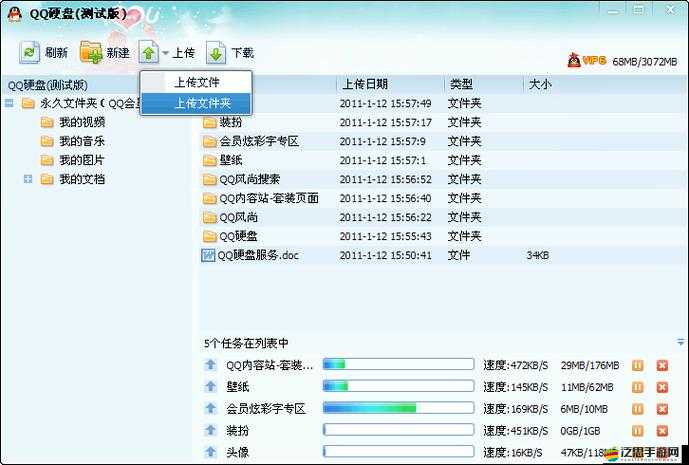The height and width of the screenshot is (465, 689).
Task: Click the 会员炫彩字专区 folder icon
Action: pyautogui.click(x=210, y=141)
